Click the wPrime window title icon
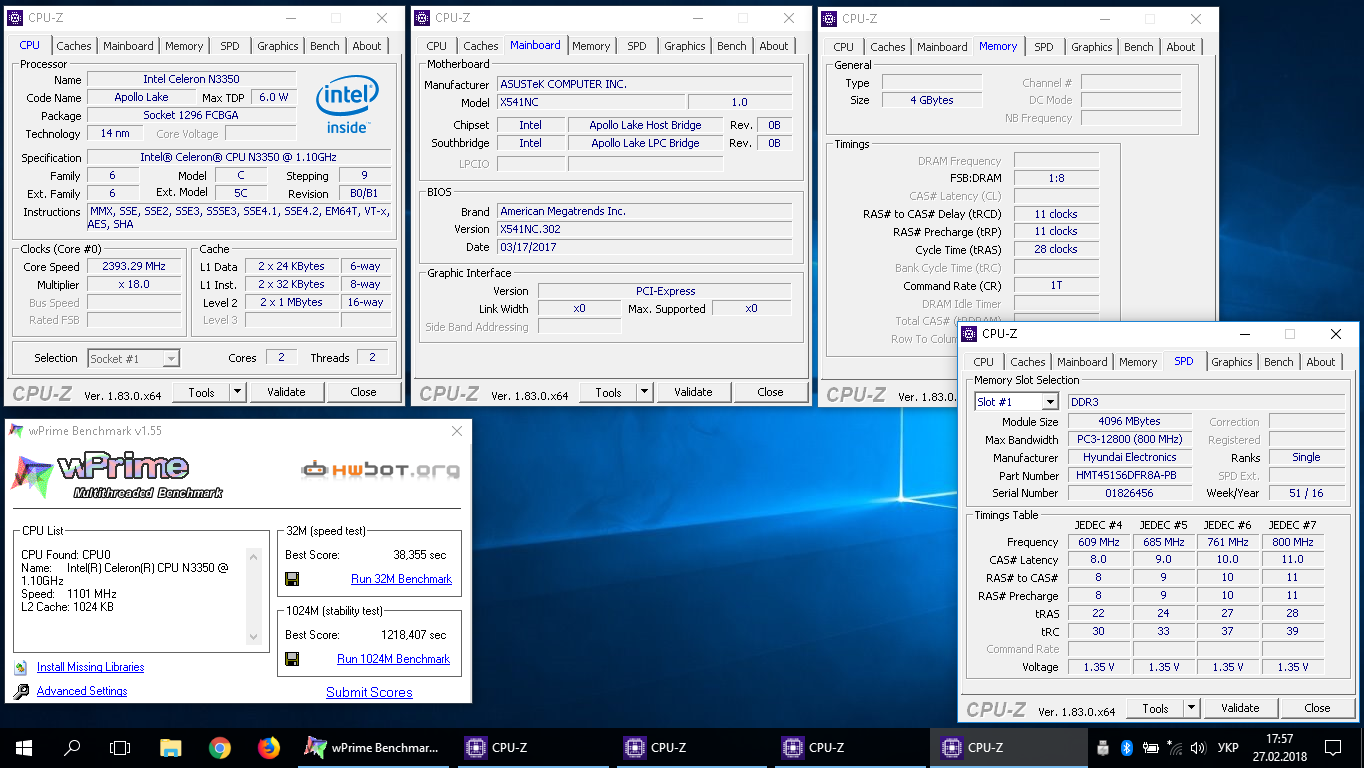1364x768 pixels. coord(16,431)
